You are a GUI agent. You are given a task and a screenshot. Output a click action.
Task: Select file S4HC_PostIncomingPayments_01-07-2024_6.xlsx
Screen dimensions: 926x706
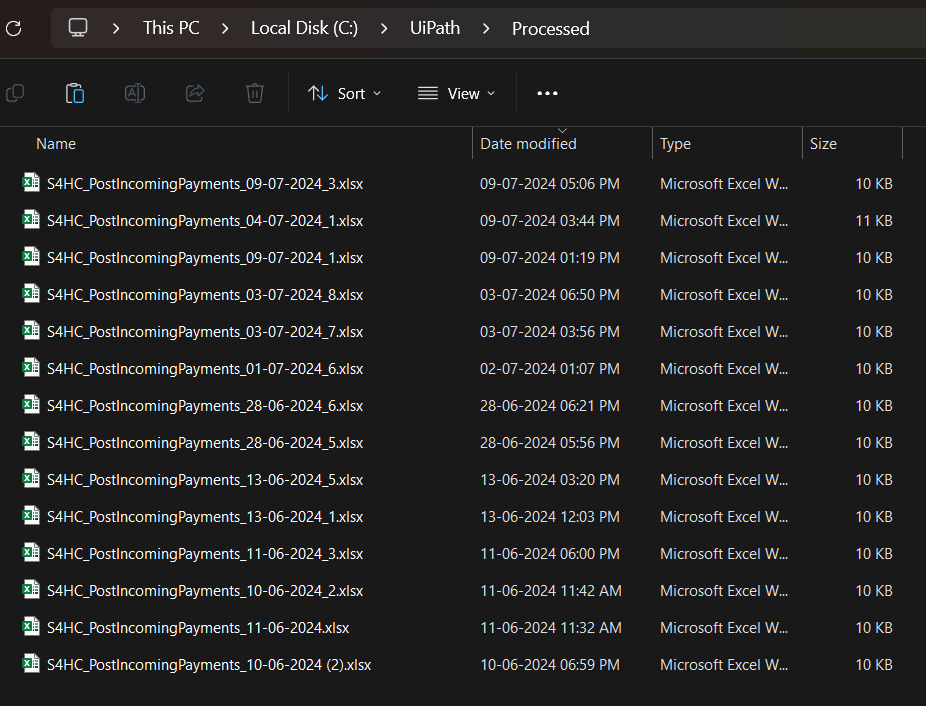205,369
